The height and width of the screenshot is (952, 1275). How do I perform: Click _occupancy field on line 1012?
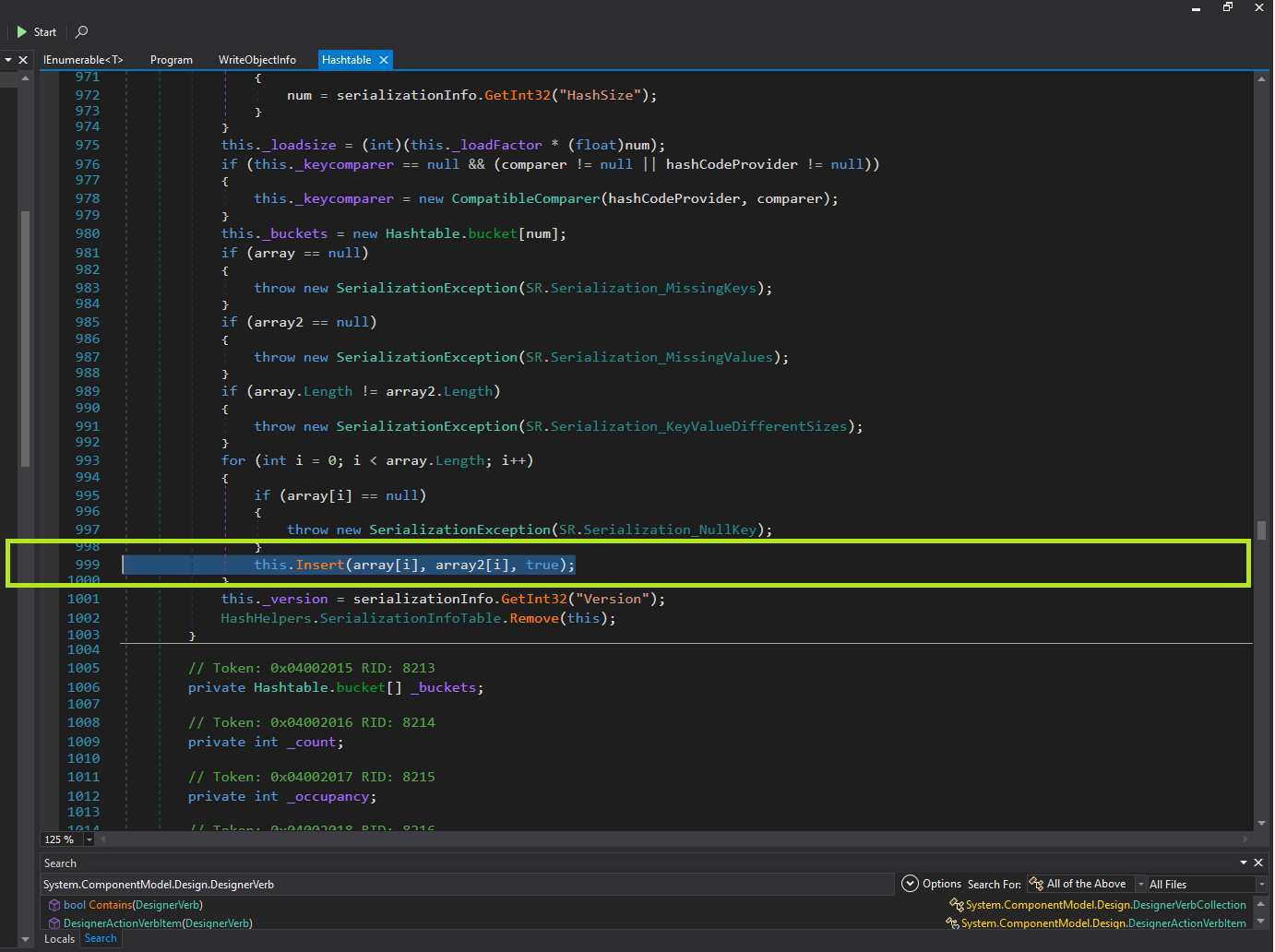pyautogui.click(x=328, y=796)
